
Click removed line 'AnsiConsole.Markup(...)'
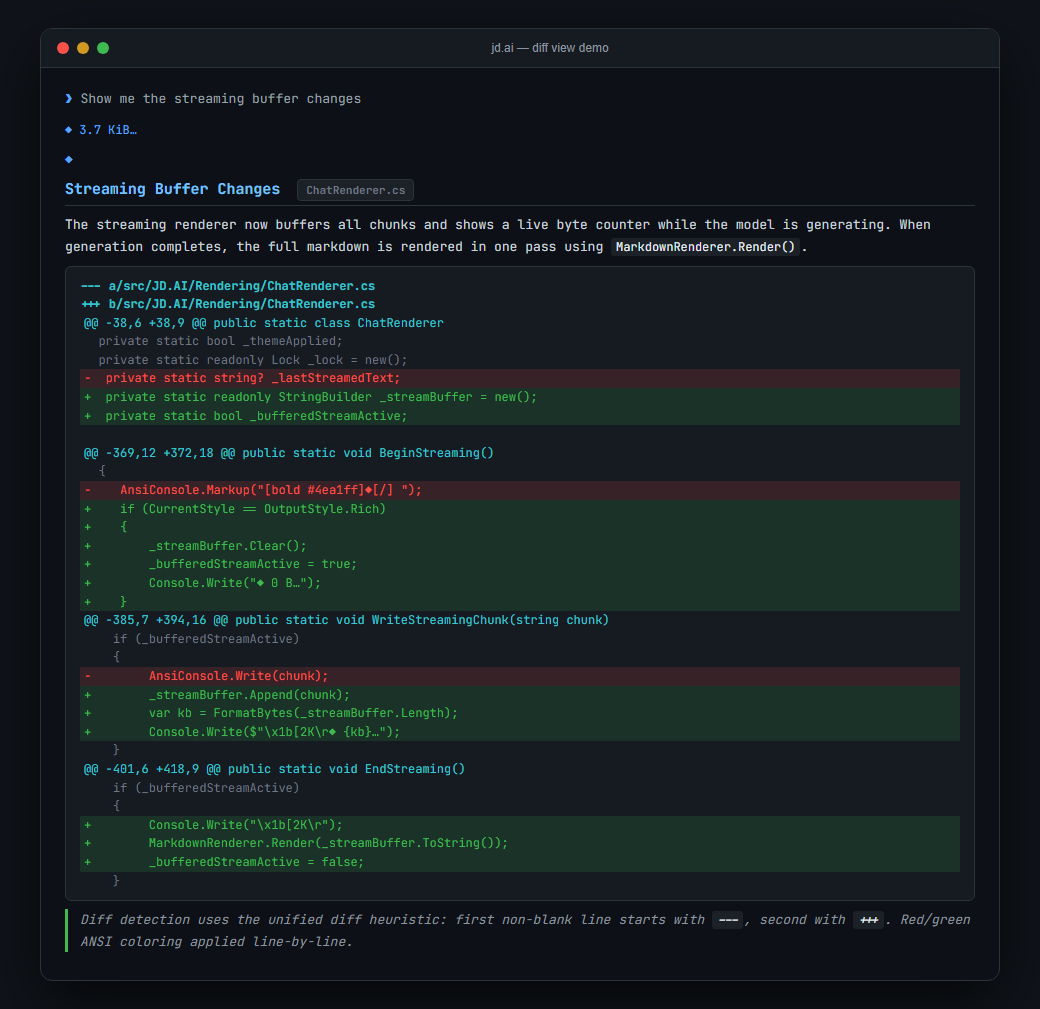click(x=520, y=490)
